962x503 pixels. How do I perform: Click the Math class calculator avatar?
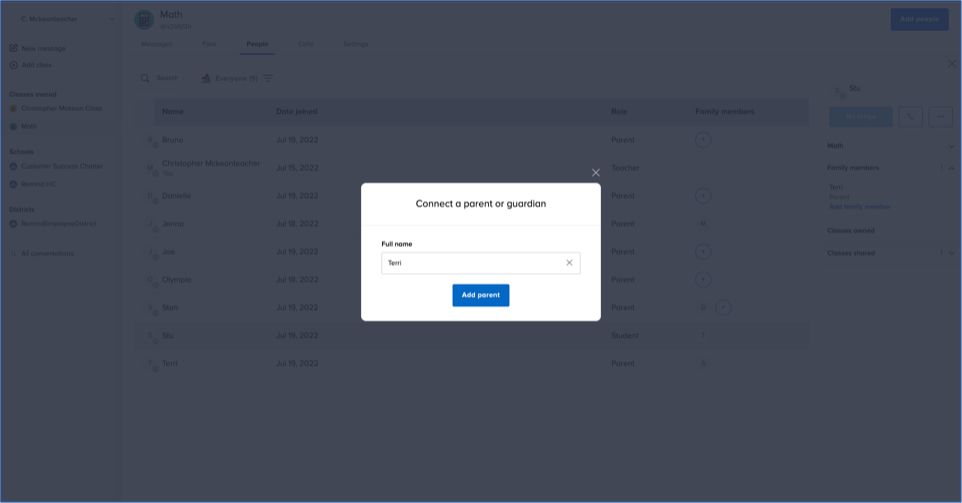click(x=145, y=19)
